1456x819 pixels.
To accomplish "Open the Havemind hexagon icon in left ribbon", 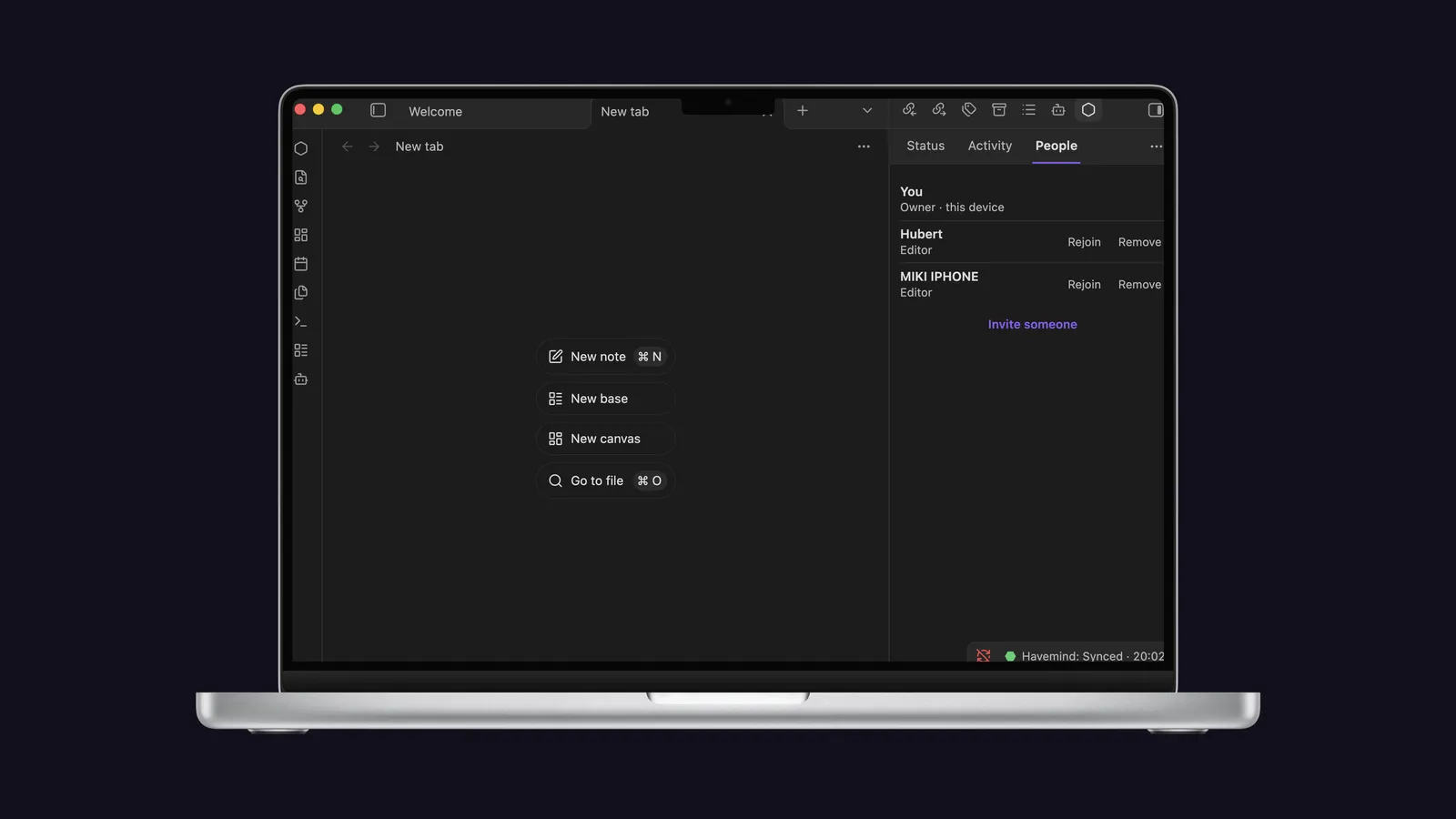I will (301, 148).
